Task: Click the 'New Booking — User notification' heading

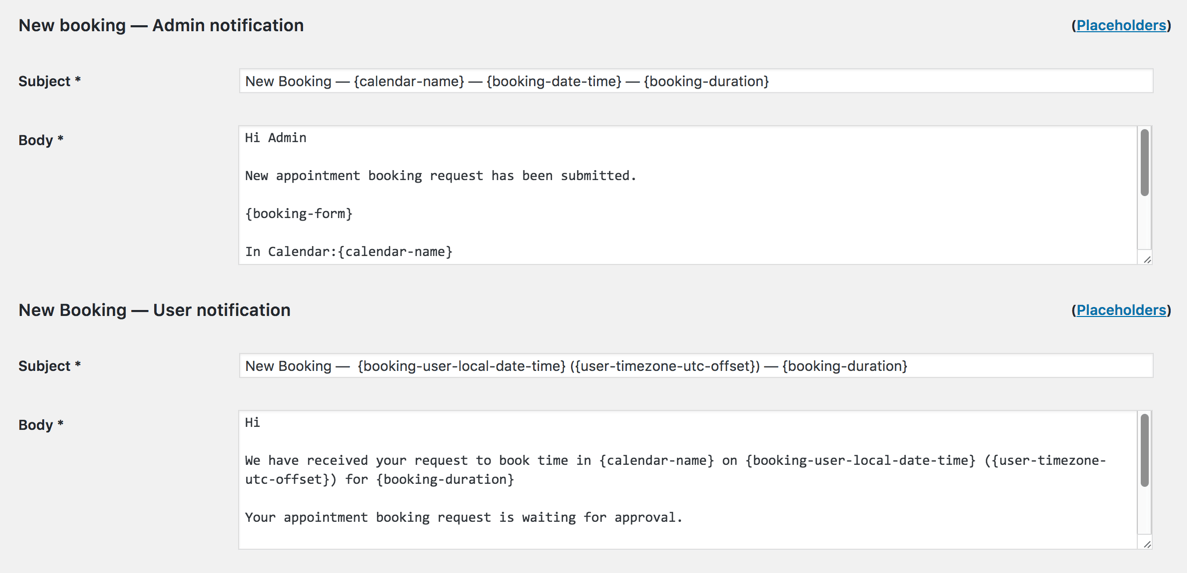Action: [154, 310]
